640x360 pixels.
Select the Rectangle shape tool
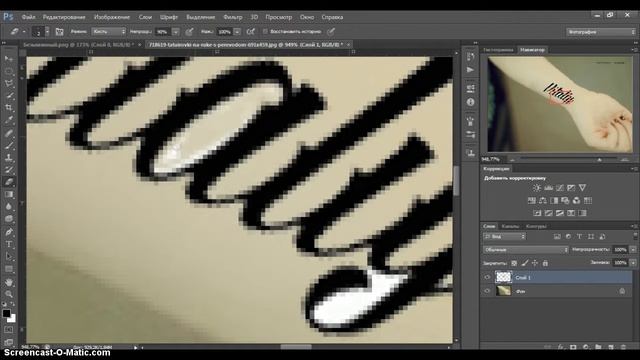(x=9, y=269)
